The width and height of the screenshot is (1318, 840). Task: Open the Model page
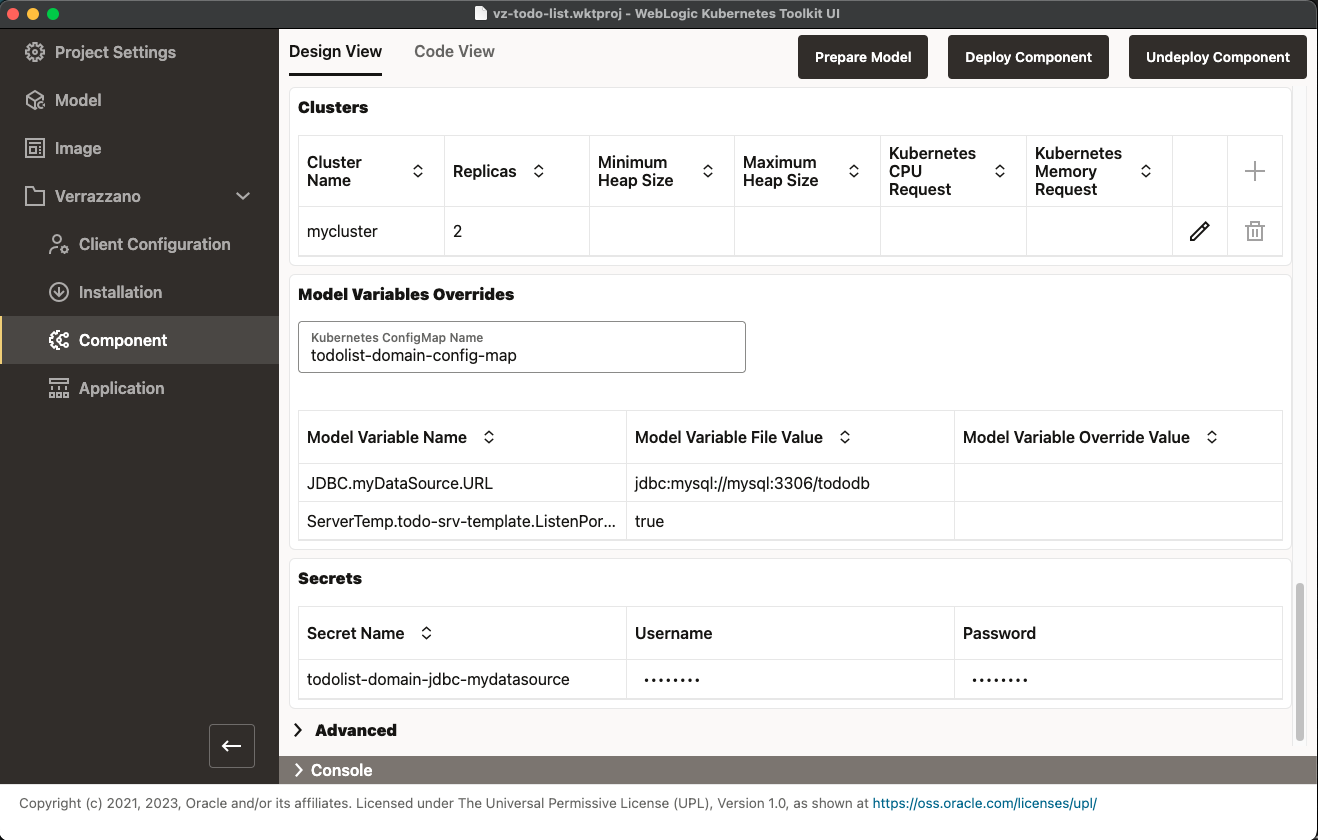(78, 100)
